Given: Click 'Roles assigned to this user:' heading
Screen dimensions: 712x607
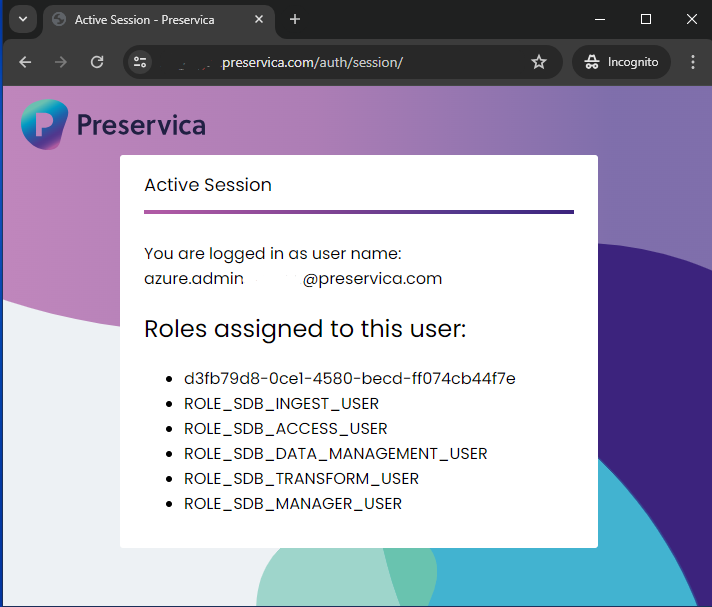Looking at the screenshot, I should [x=305, y=329].
